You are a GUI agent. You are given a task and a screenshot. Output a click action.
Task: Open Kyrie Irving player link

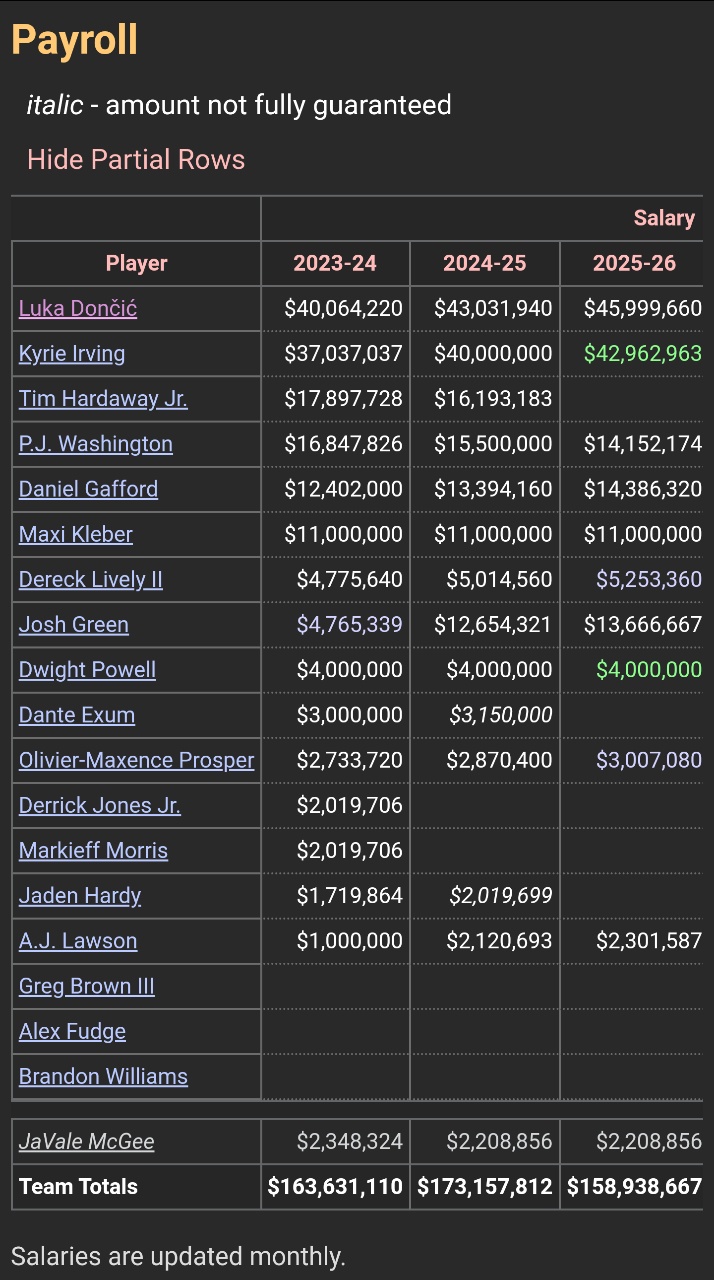point(72,353)
